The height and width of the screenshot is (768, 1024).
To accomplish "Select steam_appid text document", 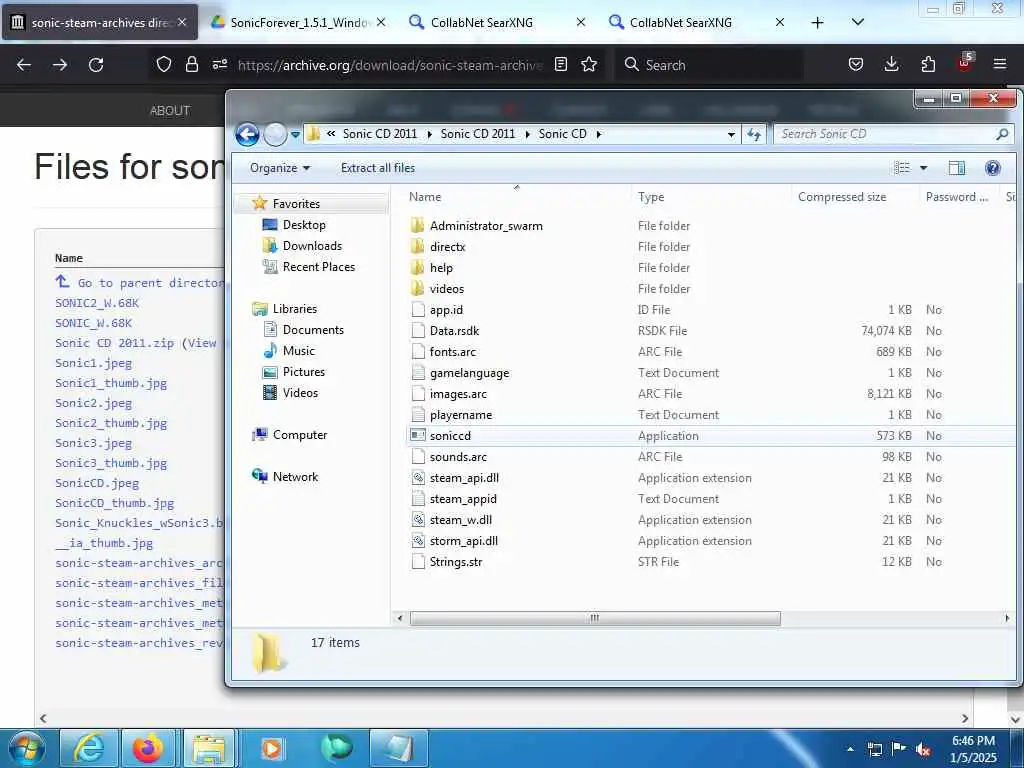I will [x=463, y=498].
